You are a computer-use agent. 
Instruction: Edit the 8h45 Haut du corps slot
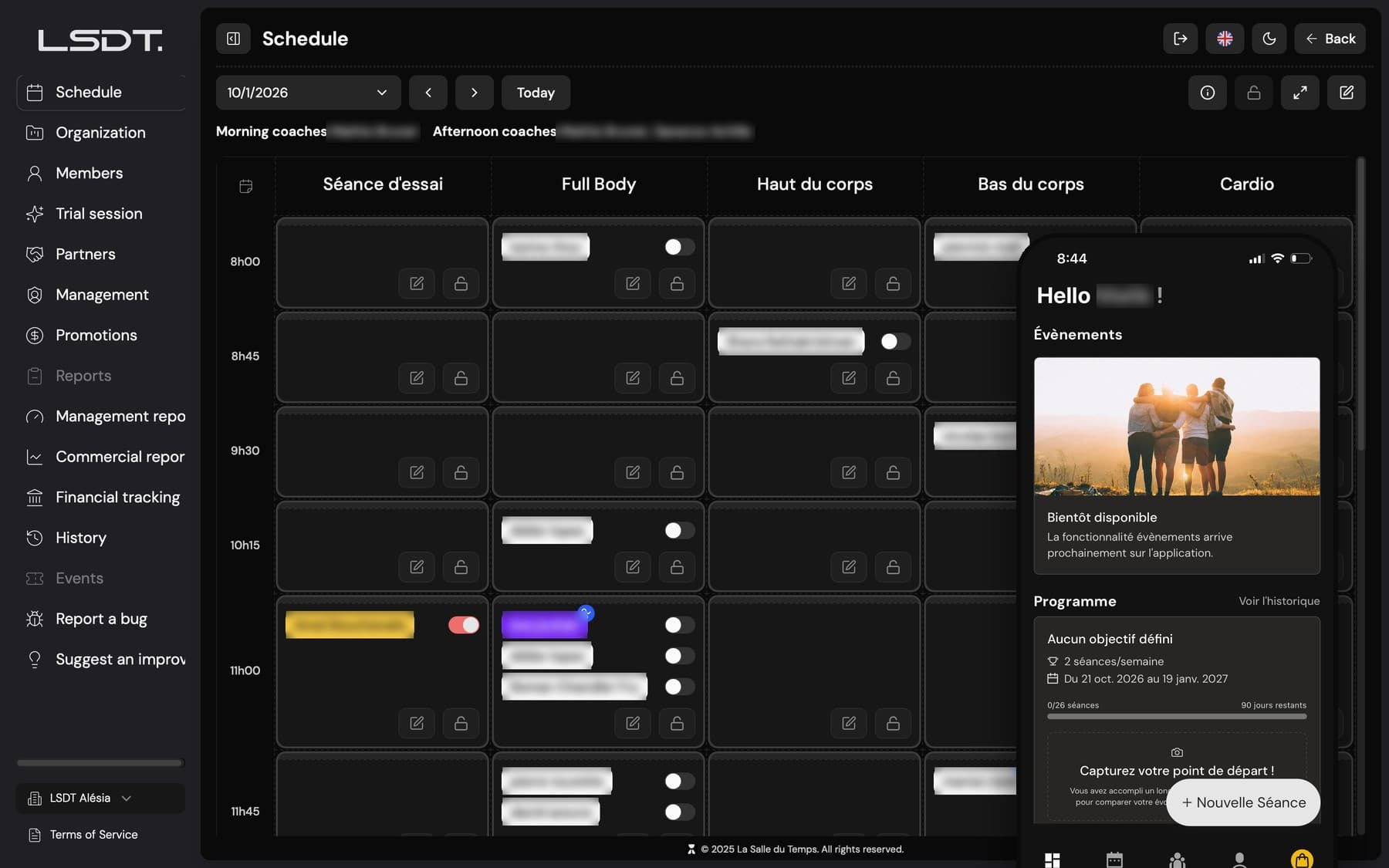point(849,378)
